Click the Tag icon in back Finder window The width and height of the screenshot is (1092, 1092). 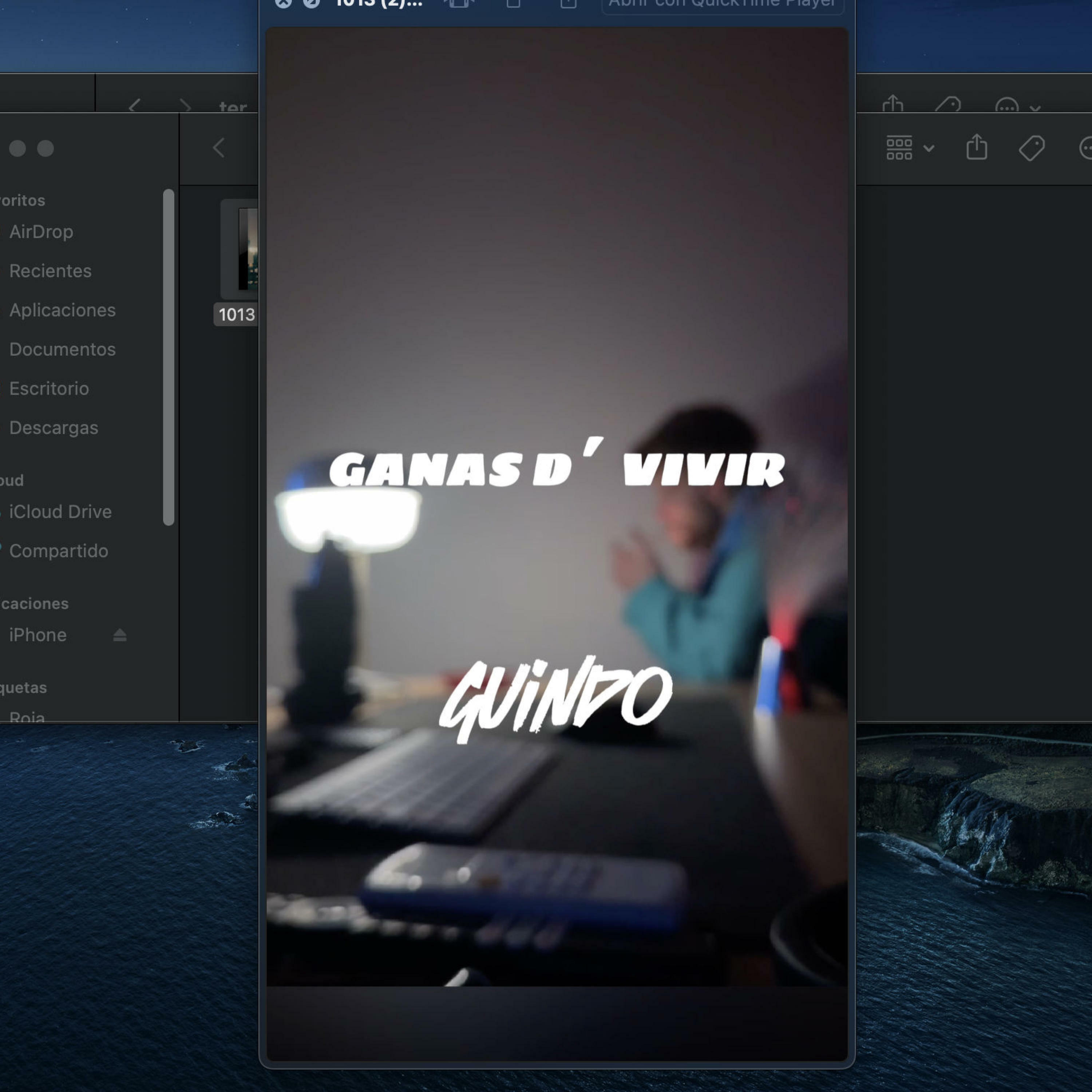[x=948, y=105]
